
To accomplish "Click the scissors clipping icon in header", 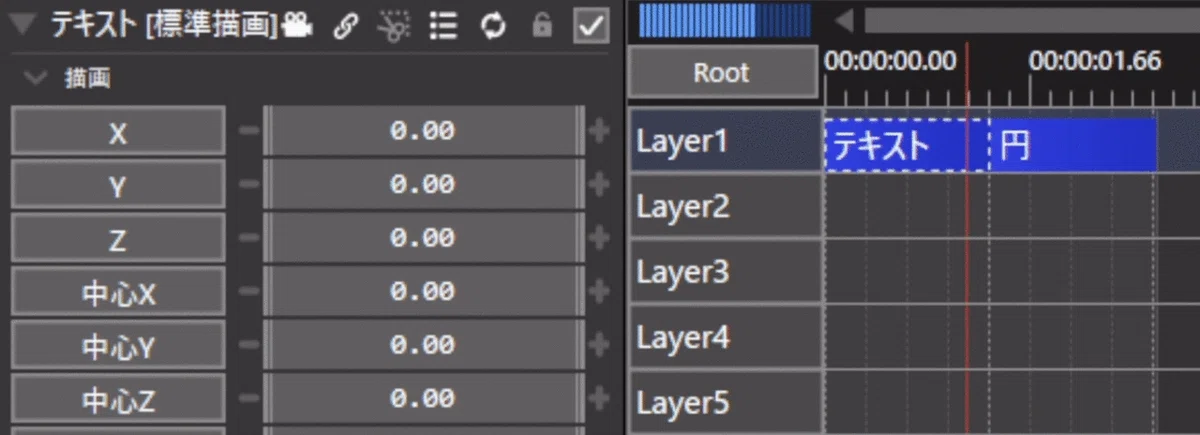I will pyautogui.click(x=393, y=27).
